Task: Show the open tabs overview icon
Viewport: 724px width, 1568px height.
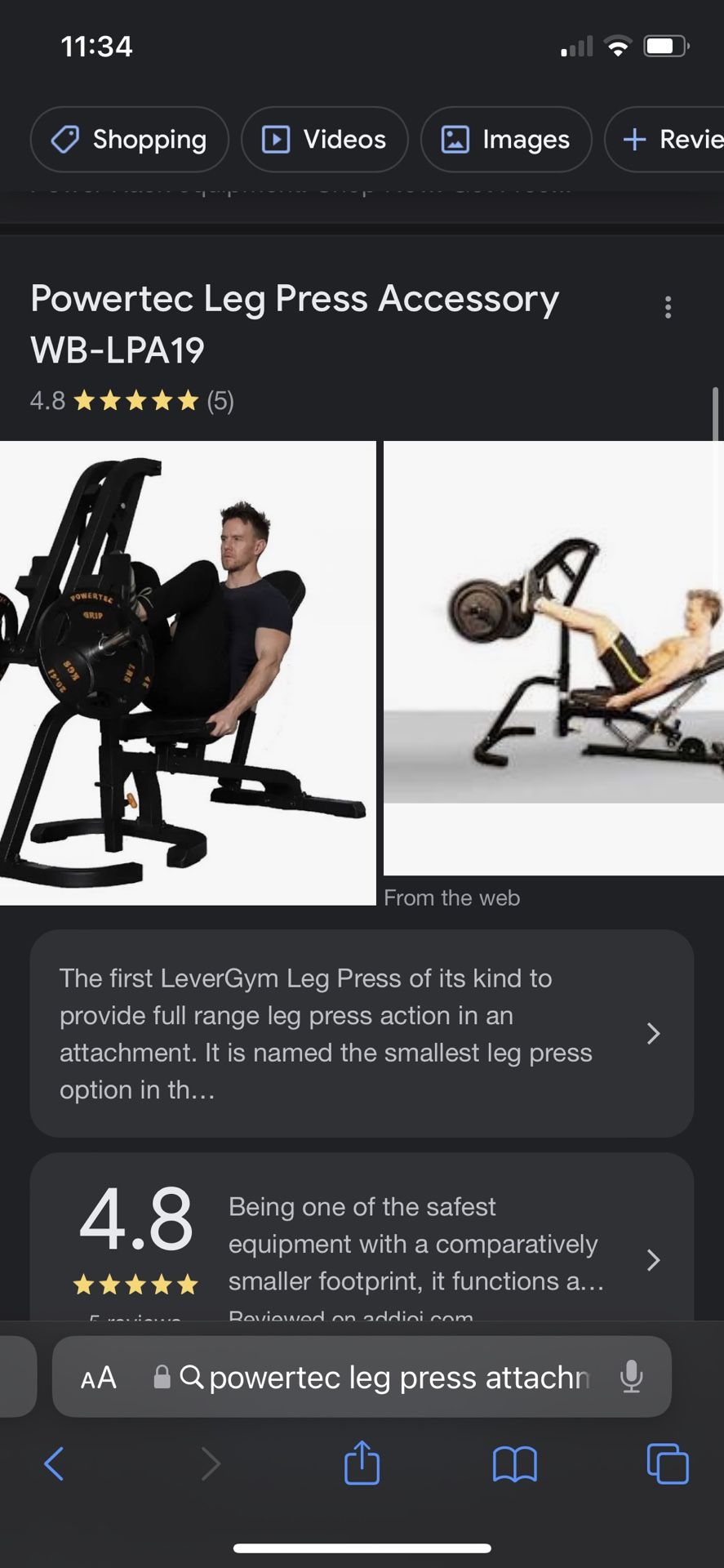Action: click(x=668, y=1463)
